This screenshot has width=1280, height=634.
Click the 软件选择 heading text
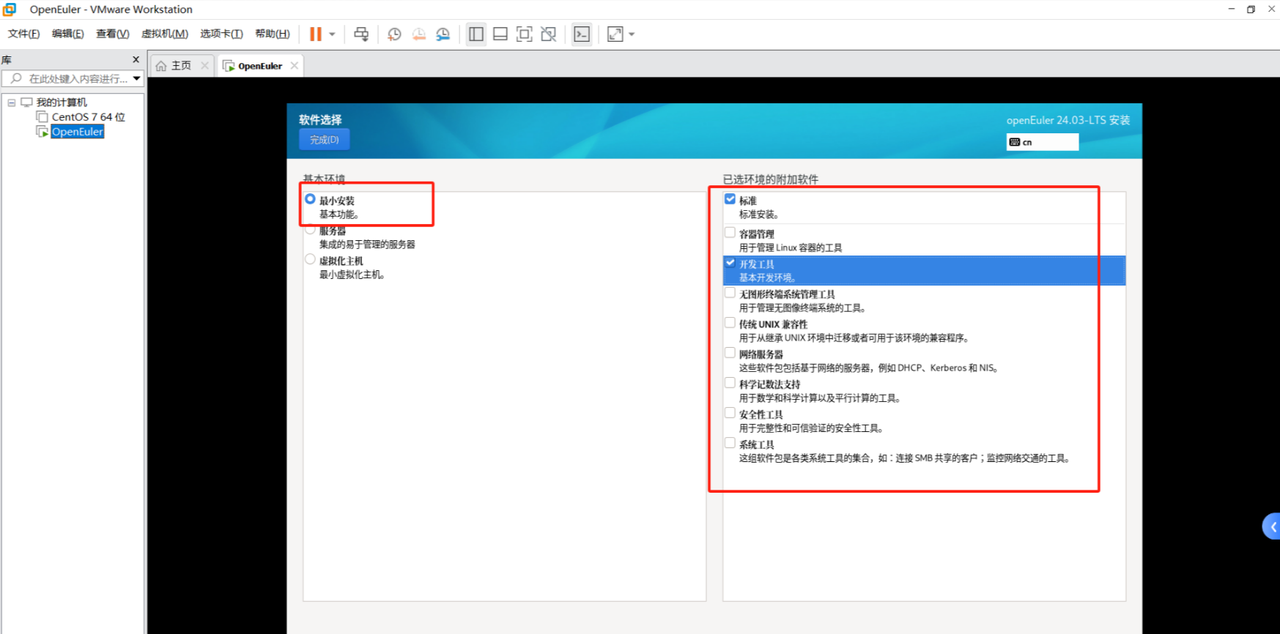click(320, 120)
